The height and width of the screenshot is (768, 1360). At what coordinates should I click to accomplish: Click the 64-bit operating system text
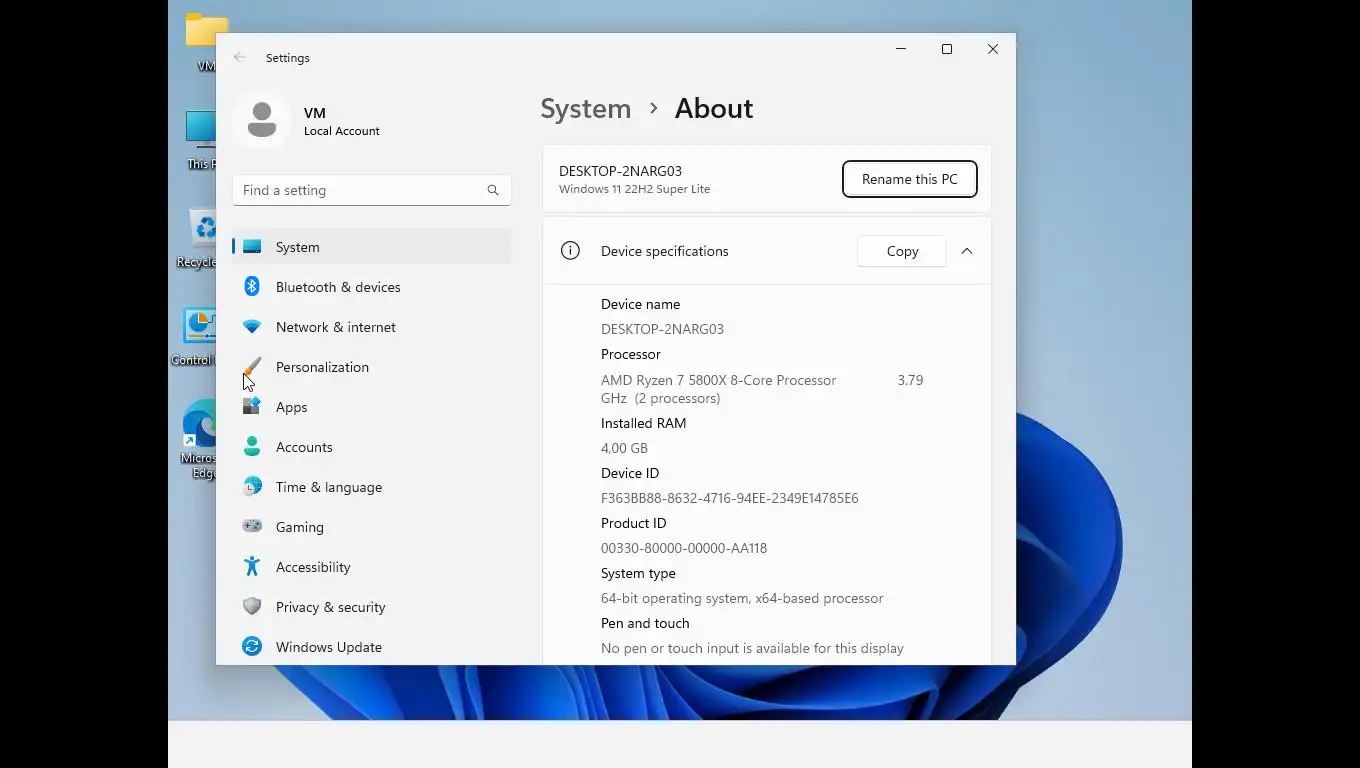coord(742,598)
